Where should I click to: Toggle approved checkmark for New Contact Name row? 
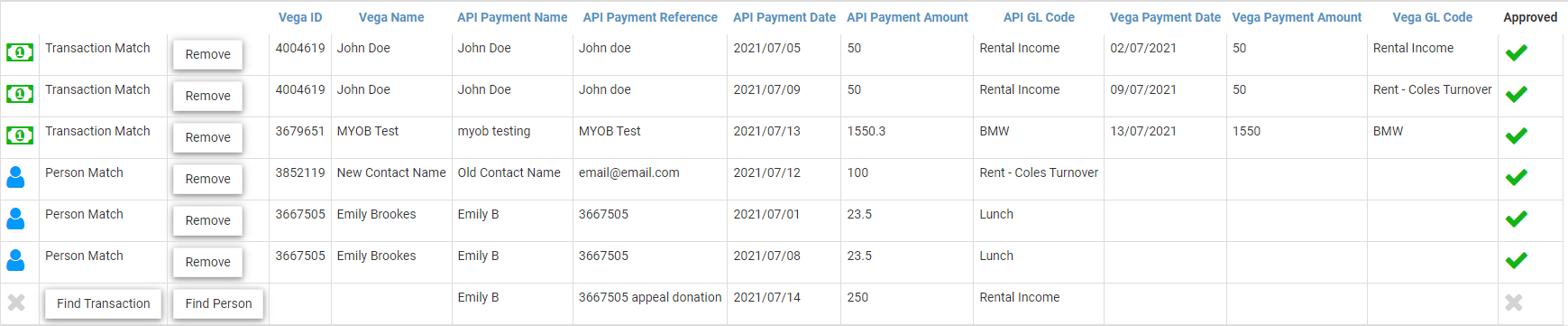coord(1517,178)
